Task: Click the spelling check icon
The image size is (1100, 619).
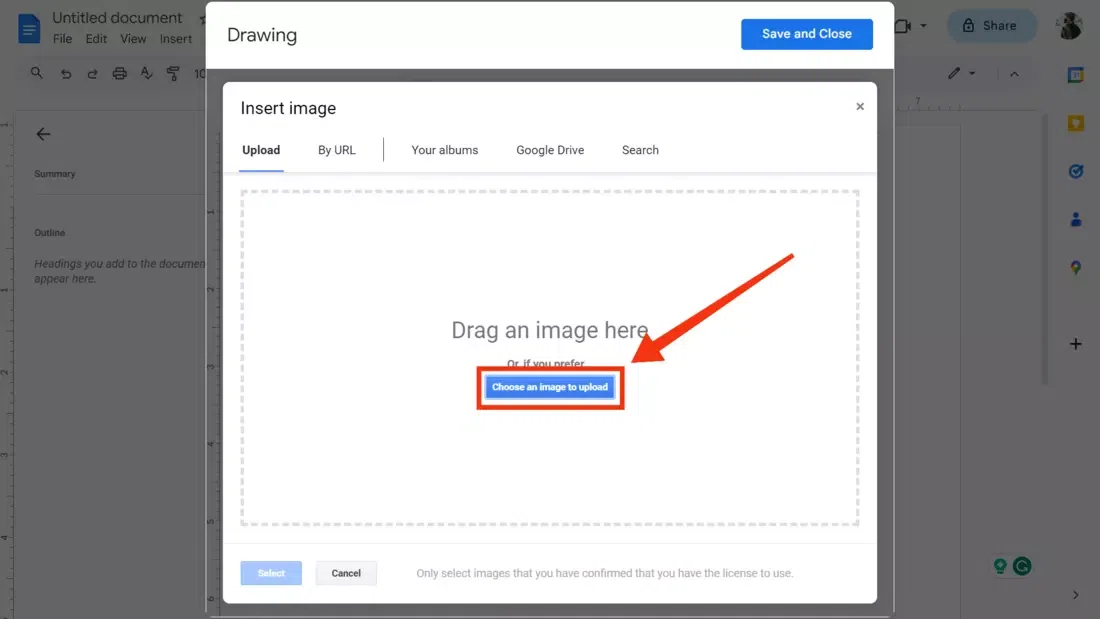Action: point(146,73)
